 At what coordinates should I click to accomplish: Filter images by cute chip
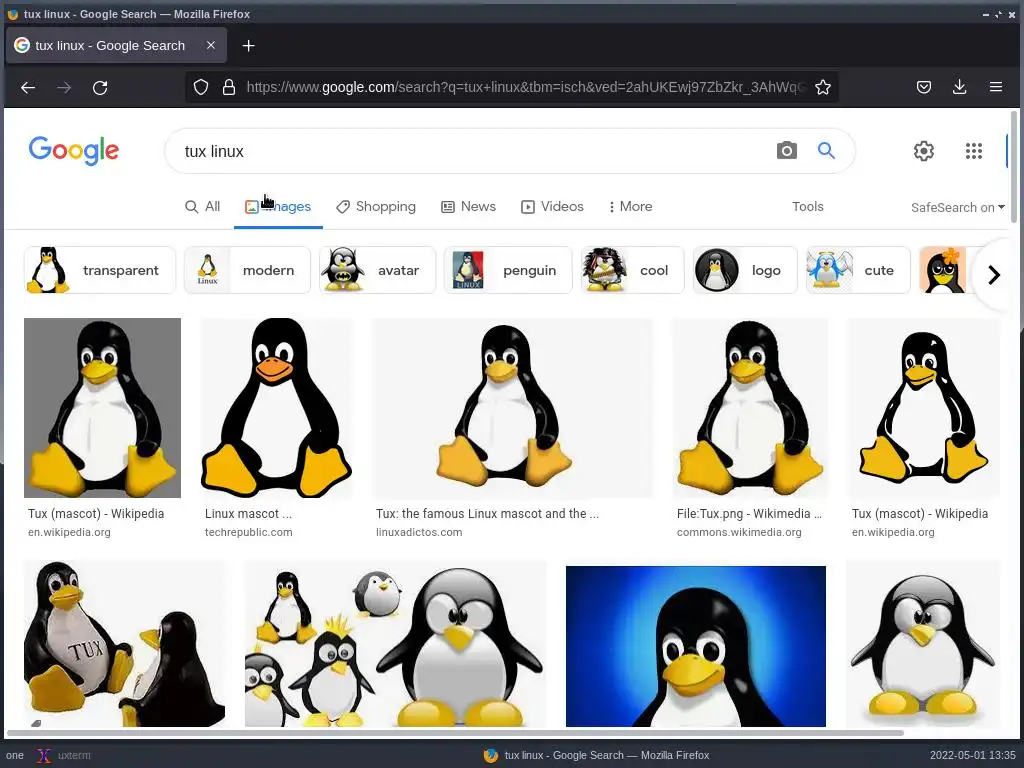pyautogui.click(x=858, y=270)
